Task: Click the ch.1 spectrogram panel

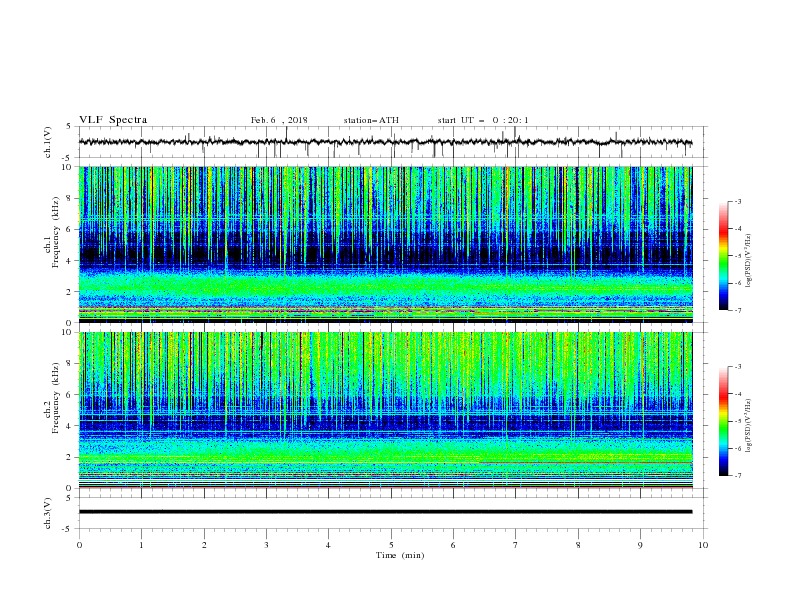Action: [x=386, y=244]
